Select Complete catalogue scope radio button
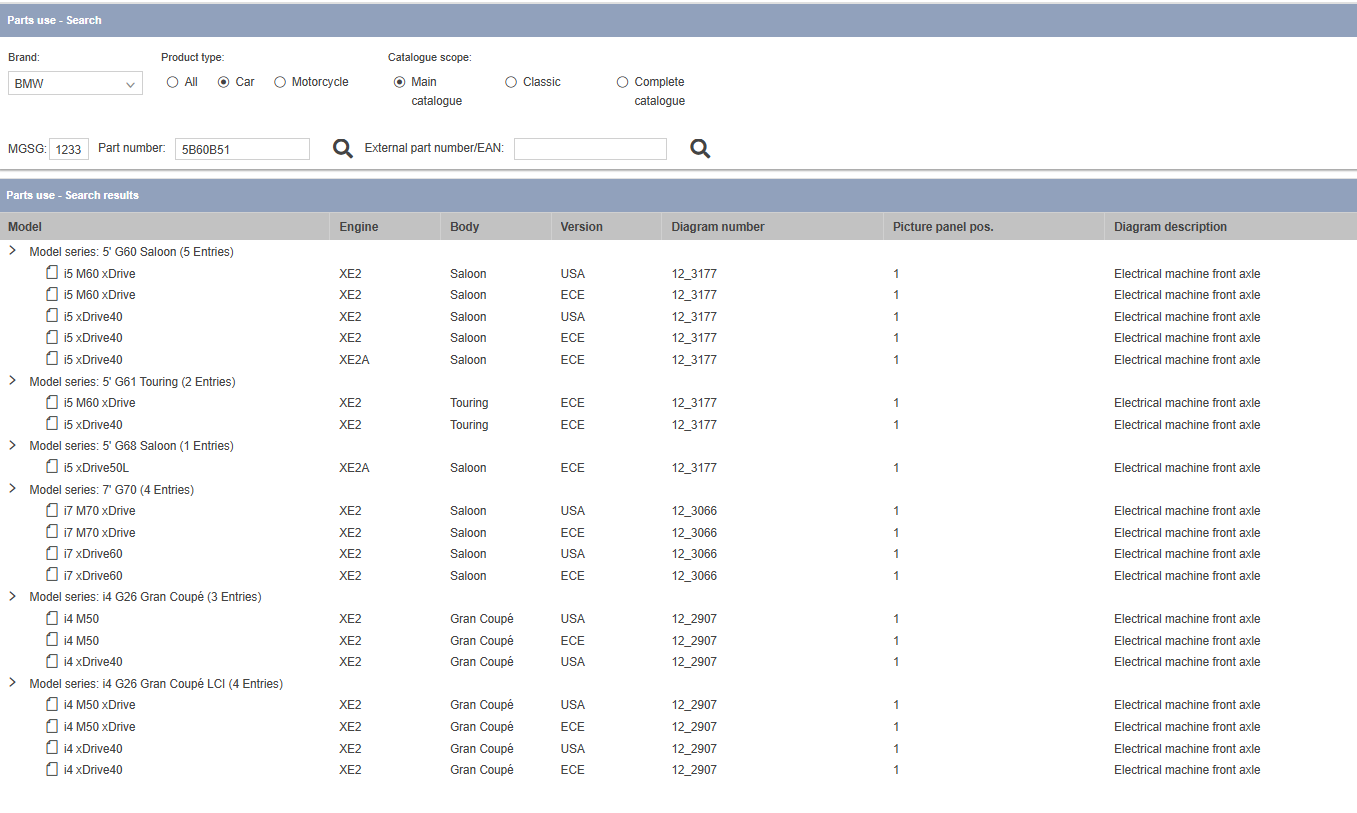The height and width of the screenshot is (813, 1357). tap(623, 82)
